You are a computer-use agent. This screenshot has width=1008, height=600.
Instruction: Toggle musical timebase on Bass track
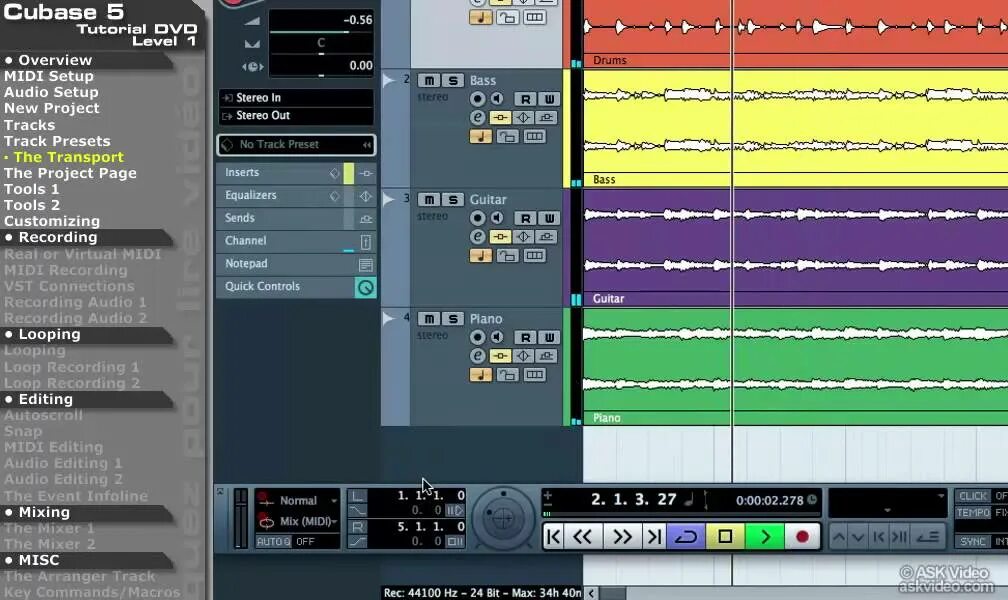(481, 136)
